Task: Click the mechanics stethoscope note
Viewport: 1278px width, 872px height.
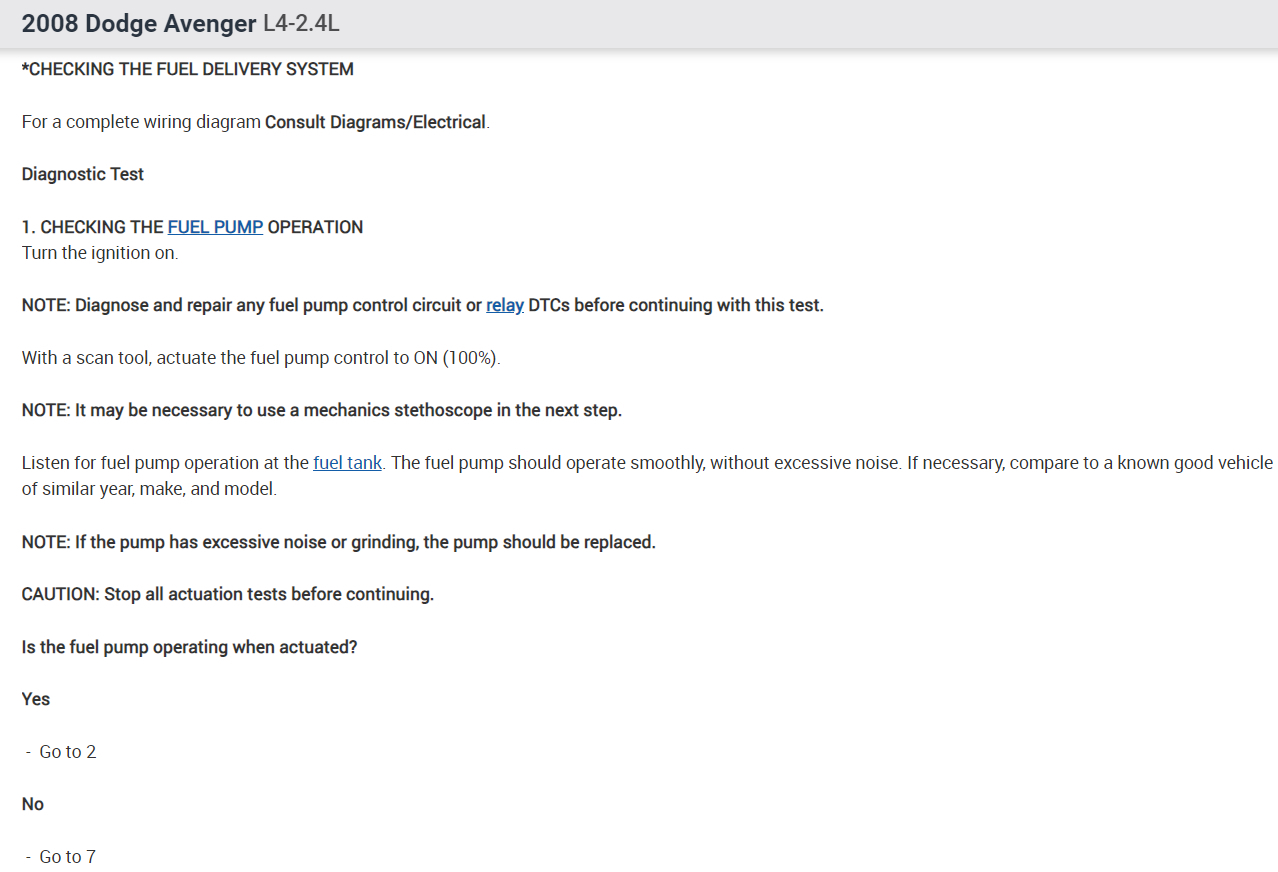Action: [321, 410]
